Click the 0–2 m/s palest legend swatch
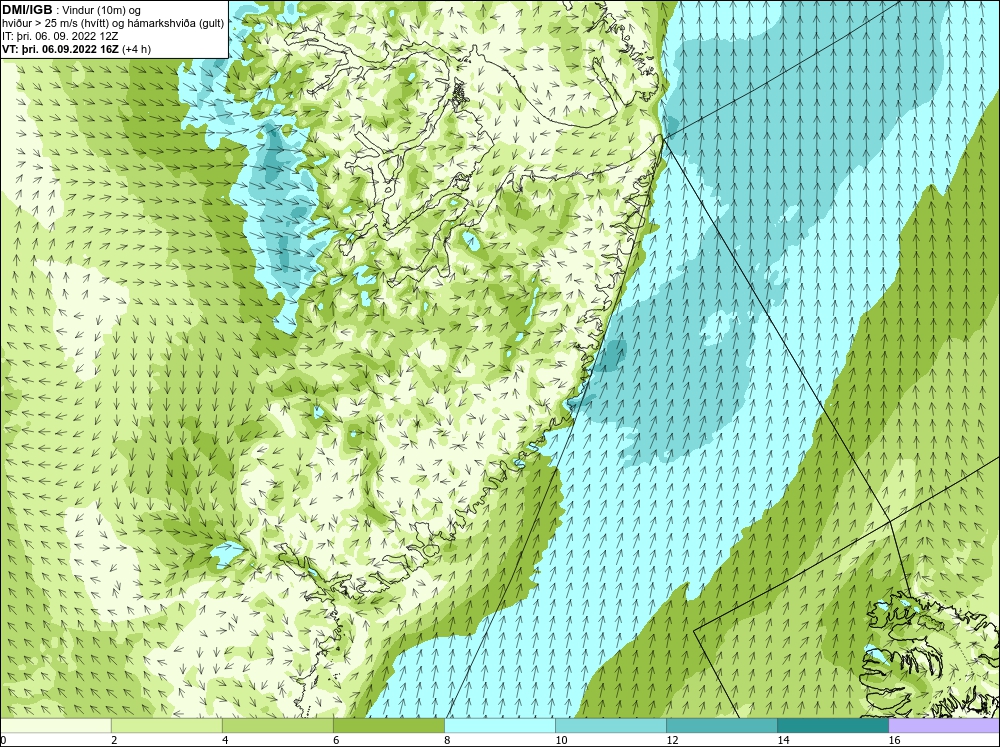The image size is (1000, 747). click(55, 725)
